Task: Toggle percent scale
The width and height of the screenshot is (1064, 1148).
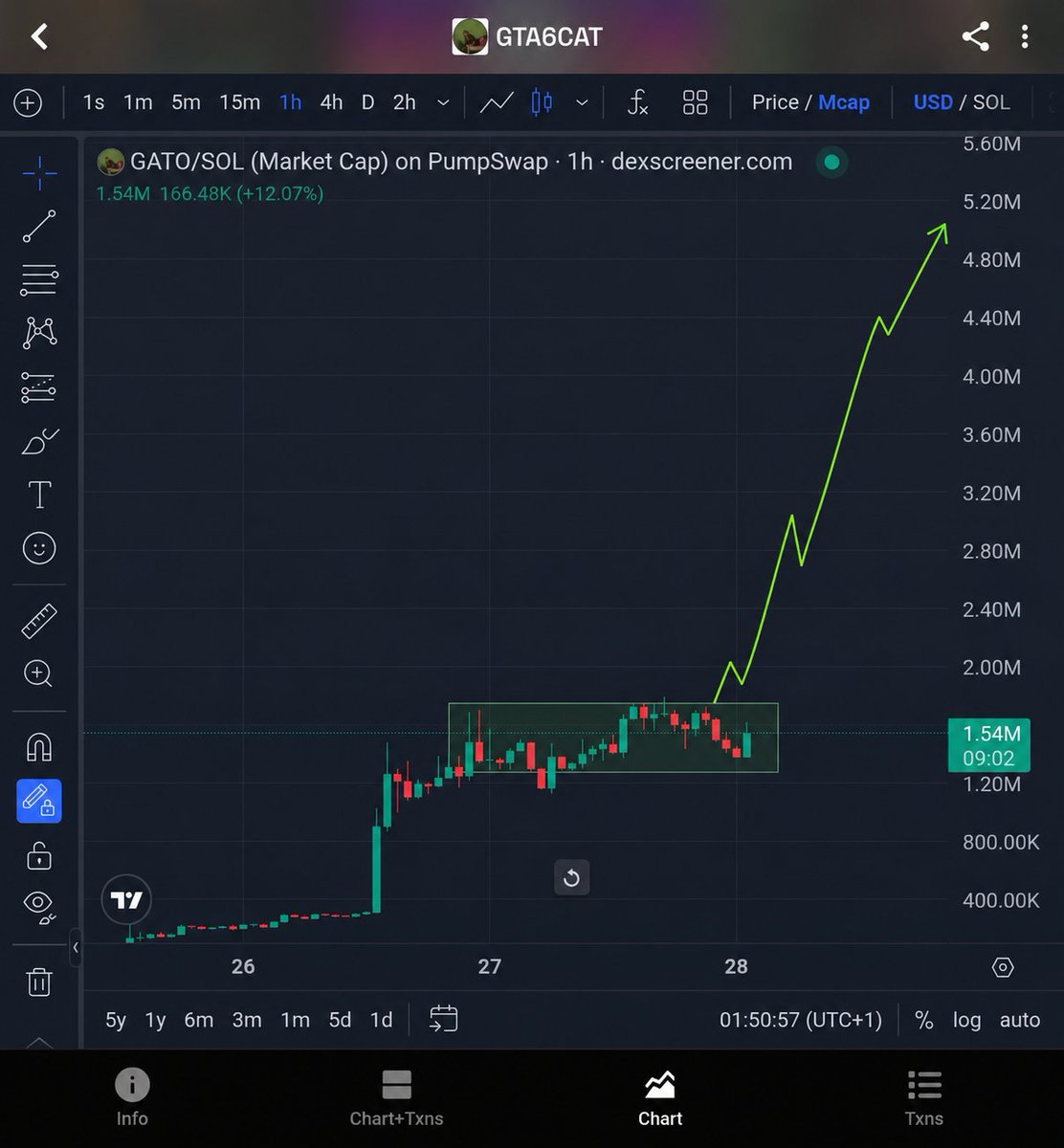Action: click(923, 1020)
